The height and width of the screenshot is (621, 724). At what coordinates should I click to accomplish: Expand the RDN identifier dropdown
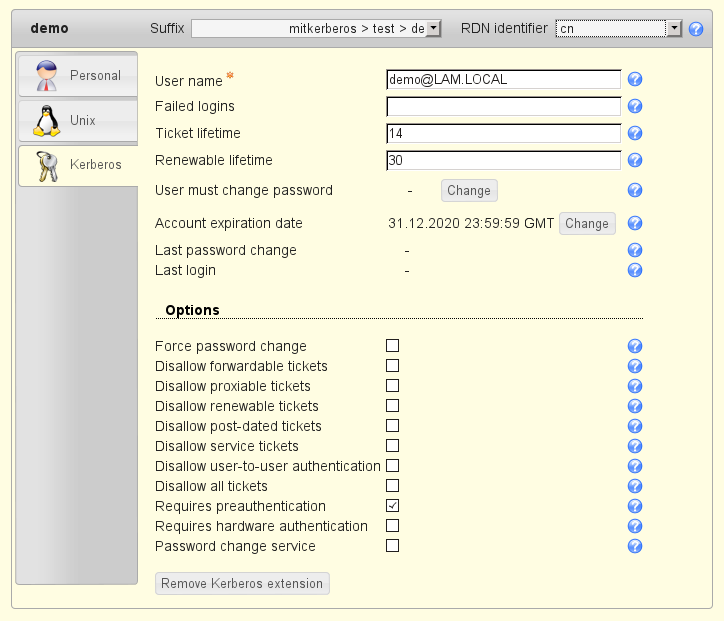click(673, 29)
